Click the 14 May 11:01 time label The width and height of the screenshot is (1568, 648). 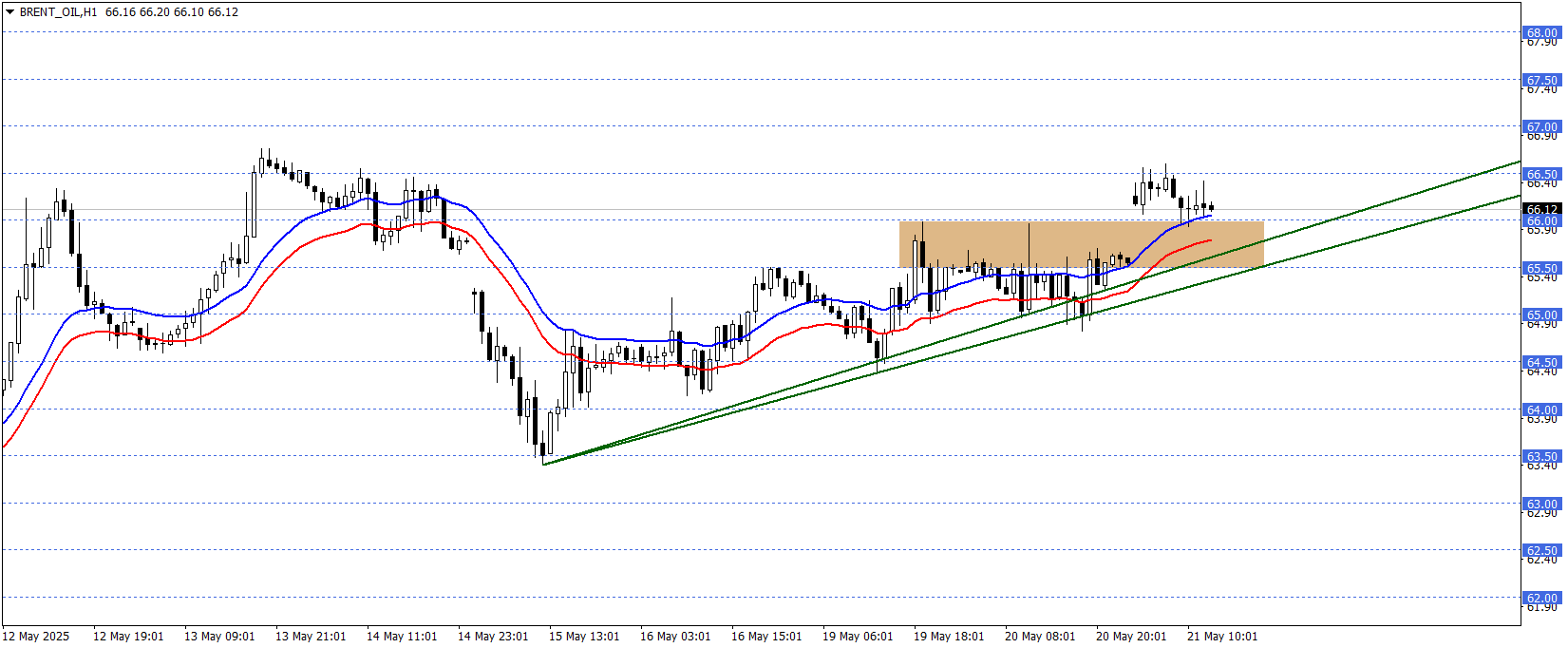[x=402, y=637]
